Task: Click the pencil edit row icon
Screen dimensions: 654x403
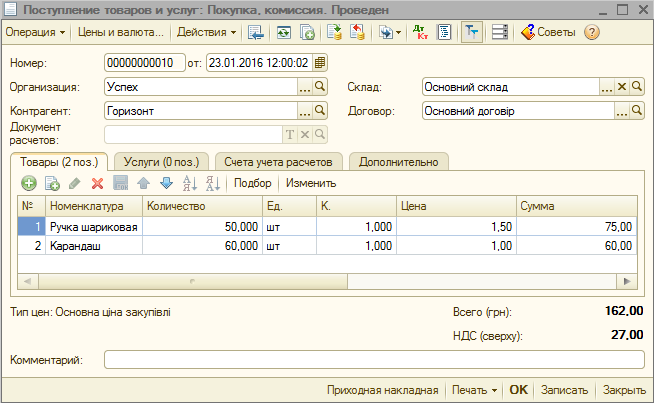Action: [x=74, y=183]
